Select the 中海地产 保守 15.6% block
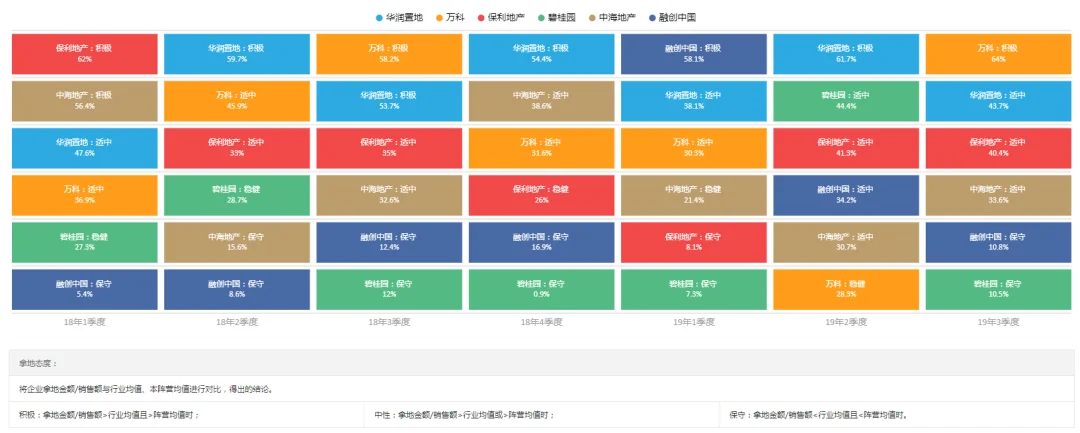The image size is (1080, 433). pos(237,242)
